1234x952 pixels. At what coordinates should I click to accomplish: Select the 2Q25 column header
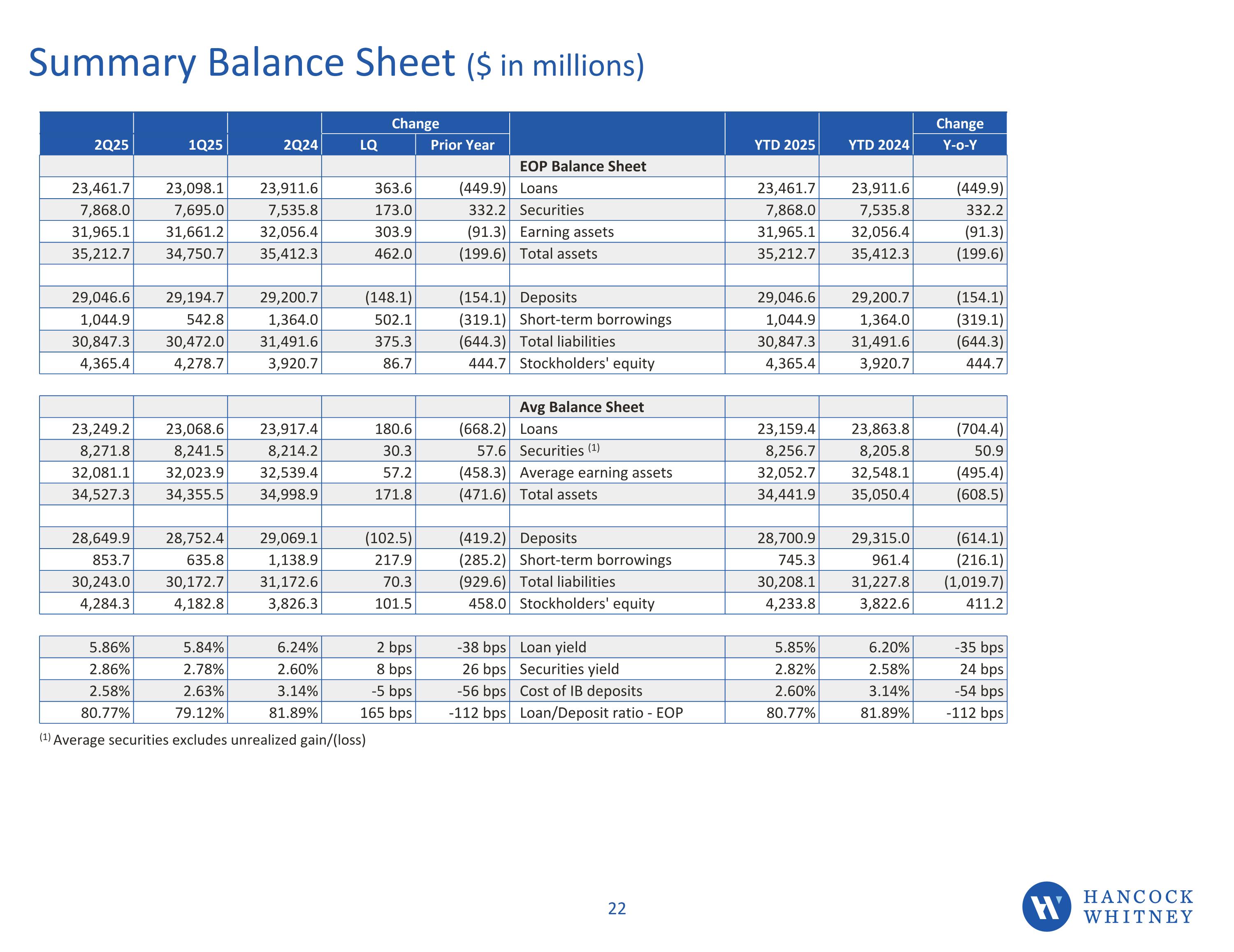[x=111, y=145]
